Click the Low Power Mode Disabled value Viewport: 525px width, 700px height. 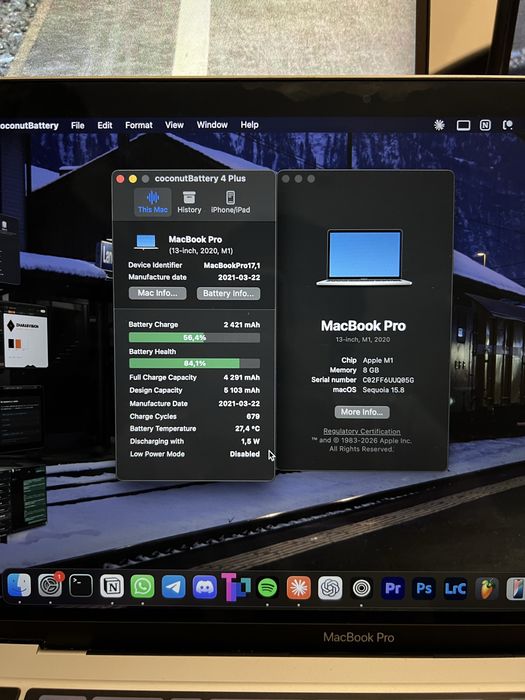(245, 454)
